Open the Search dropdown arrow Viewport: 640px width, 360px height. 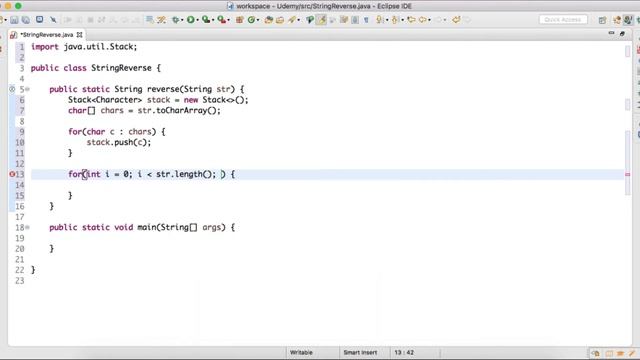tap(298, 20)
